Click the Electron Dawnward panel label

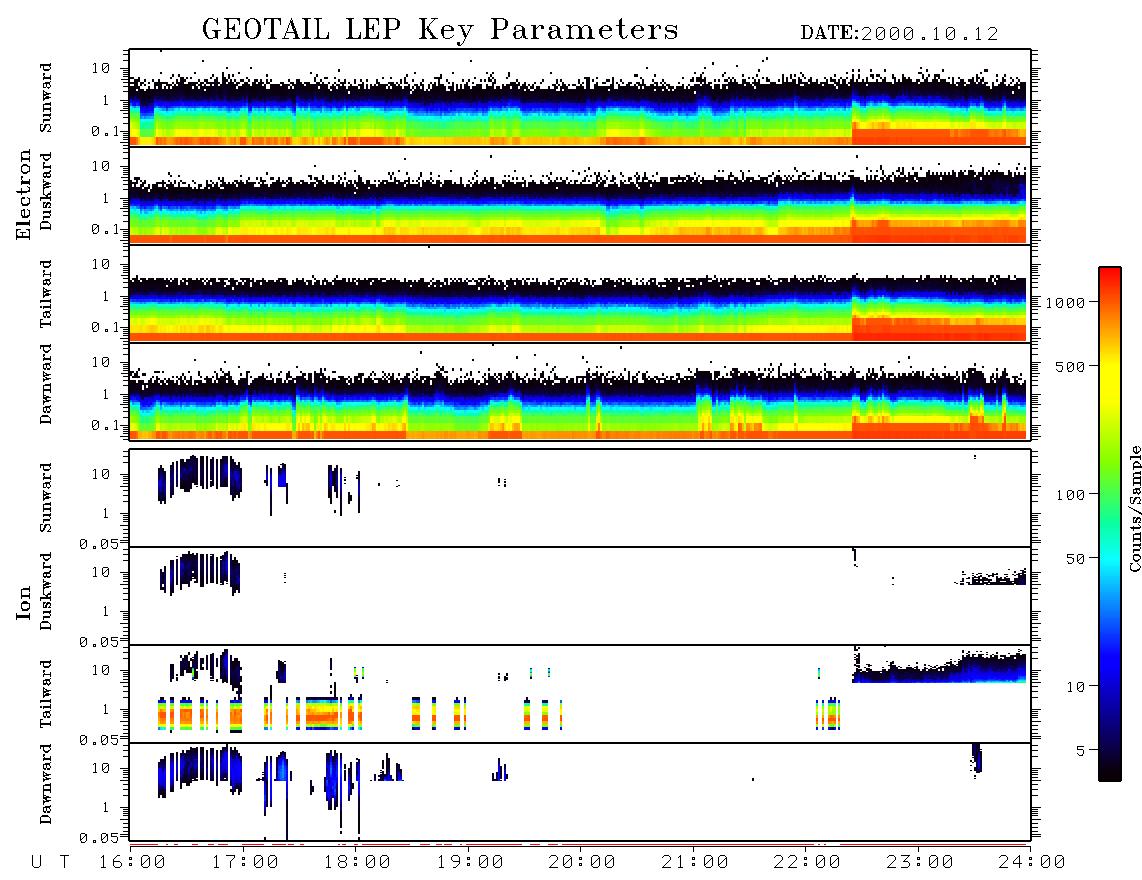(46, 385)
